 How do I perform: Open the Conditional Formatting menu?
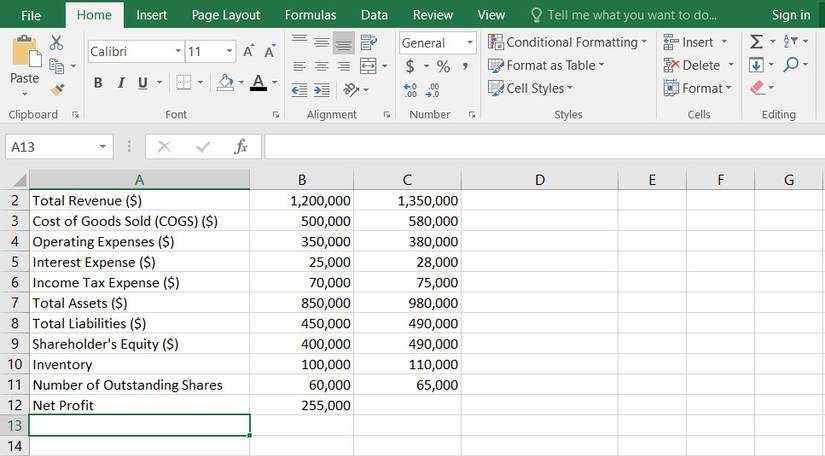point(567,42)
